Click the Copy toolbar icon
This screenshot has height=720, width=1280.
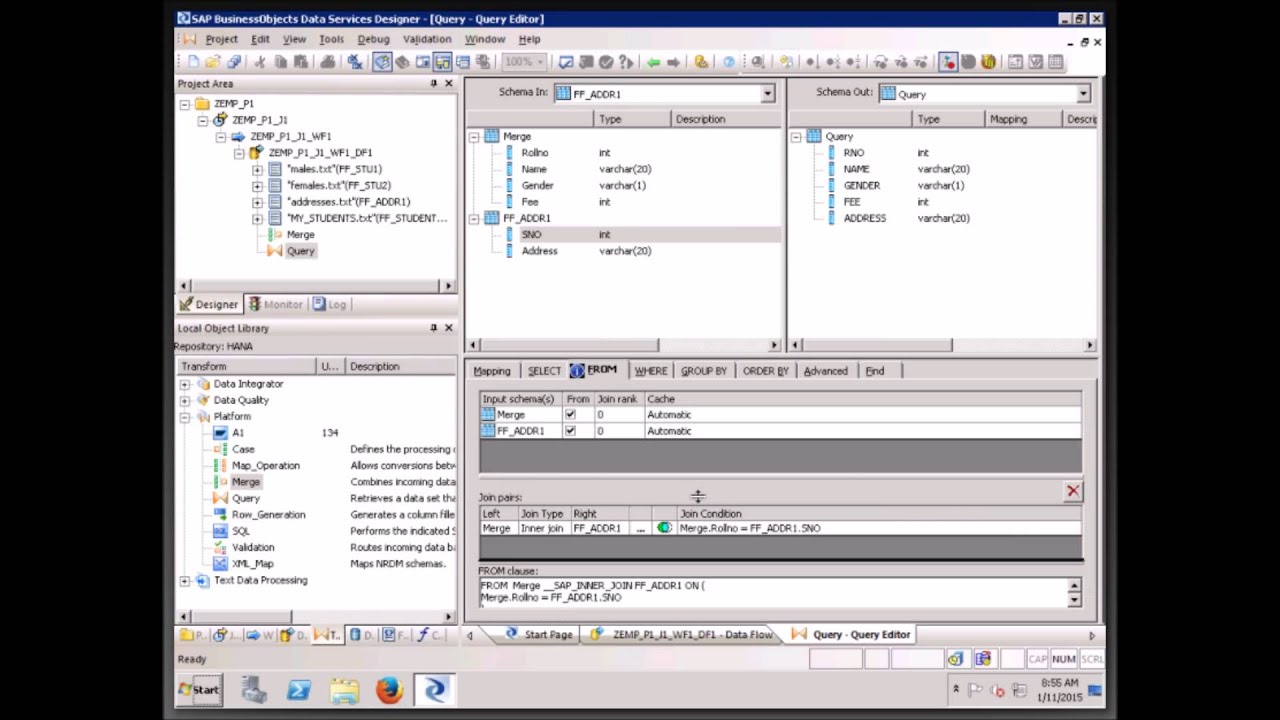[280, 62]
